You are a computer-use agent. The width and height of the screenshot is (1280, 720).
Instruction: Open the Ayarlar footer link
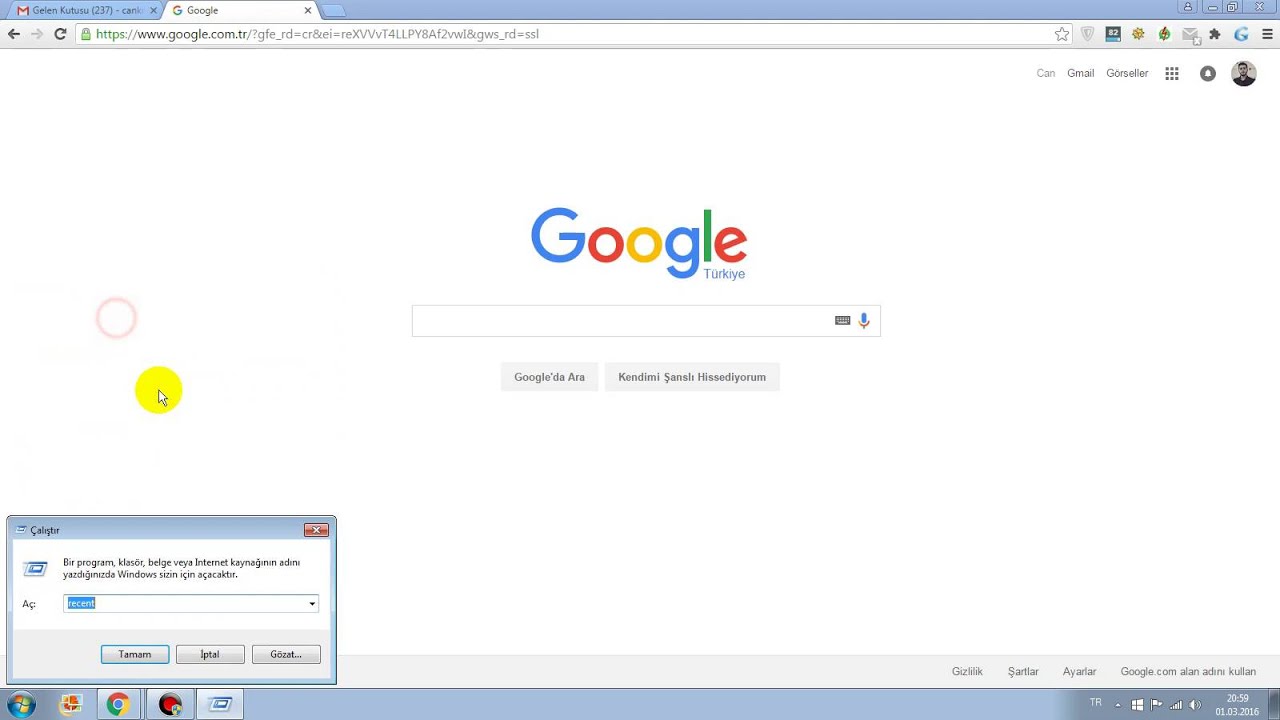(1079, 672)
